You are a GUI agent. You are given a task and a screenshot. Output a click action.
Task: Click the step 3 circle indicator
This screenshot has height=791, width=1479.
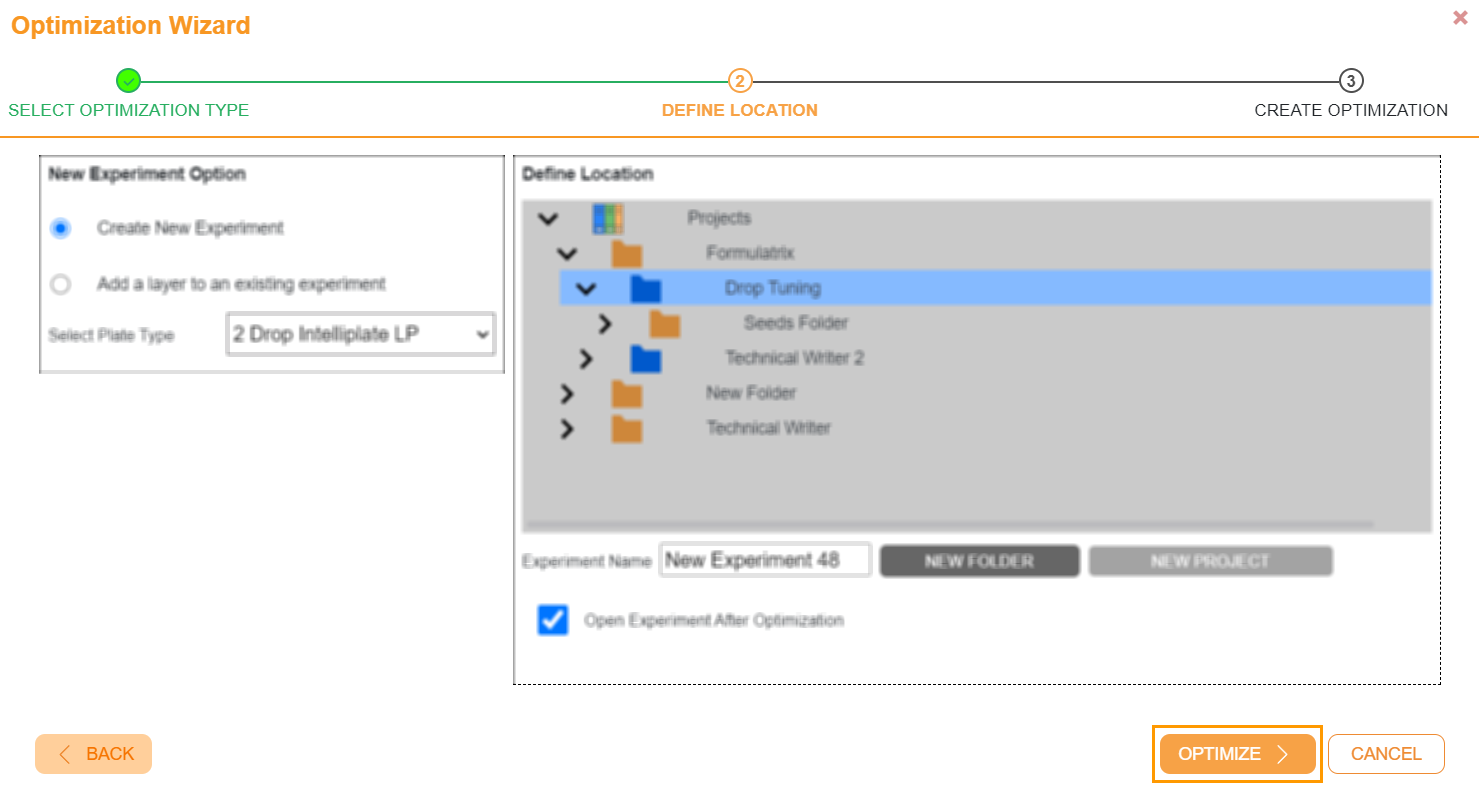point(1351,81)
